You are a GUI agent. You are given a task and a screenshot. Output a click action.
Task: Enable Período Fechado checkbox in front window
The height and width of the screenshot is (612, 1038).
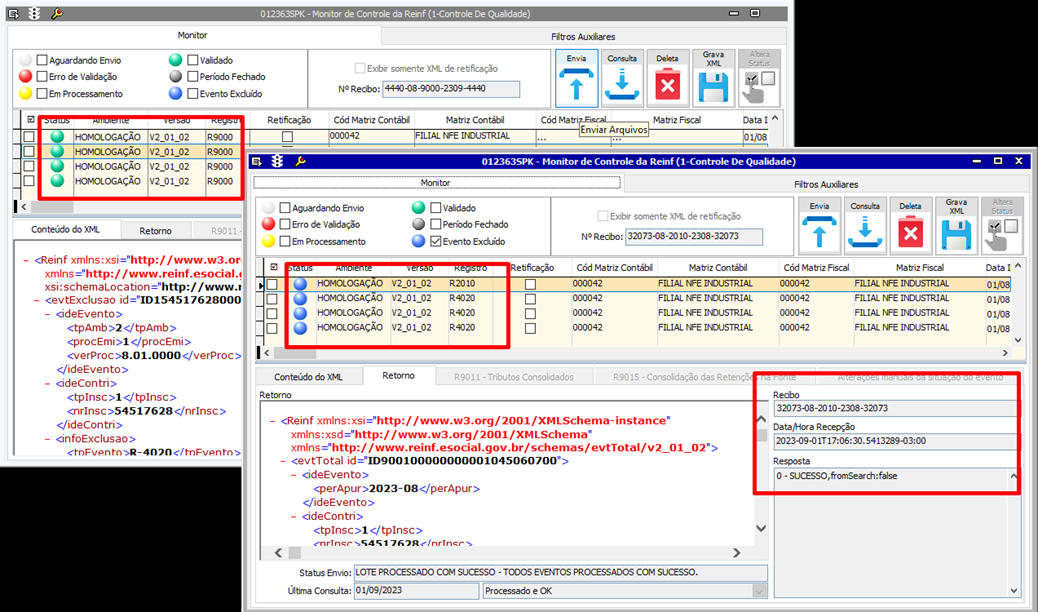pyautogui.click(x=436, y=224)
